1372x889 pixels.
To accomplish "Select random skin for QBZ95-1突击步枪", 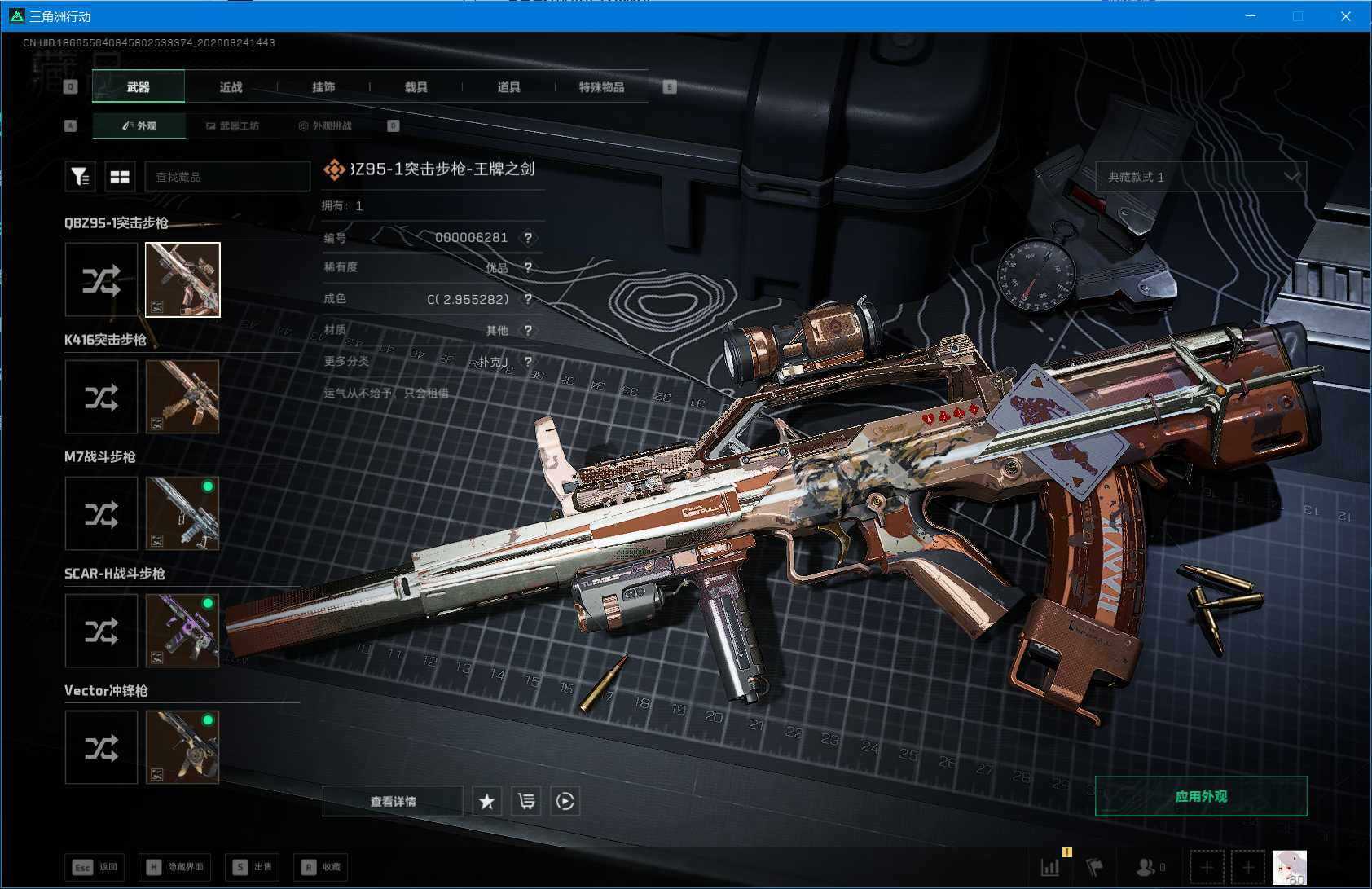I will 101,280.
